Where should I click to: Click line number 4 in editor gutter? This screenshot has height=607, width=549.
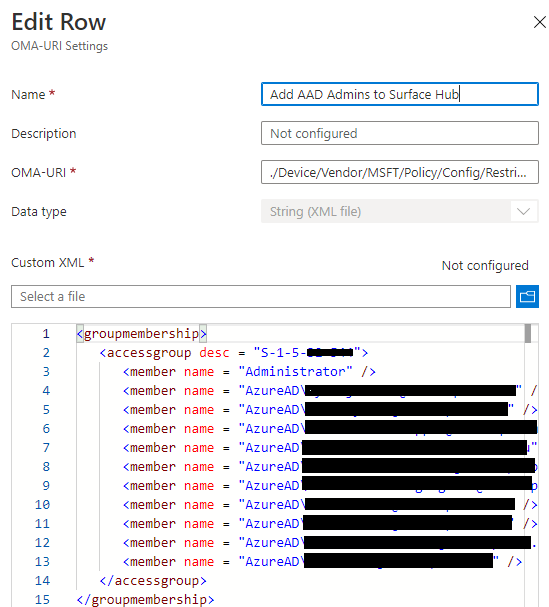[x=46, y=391]
